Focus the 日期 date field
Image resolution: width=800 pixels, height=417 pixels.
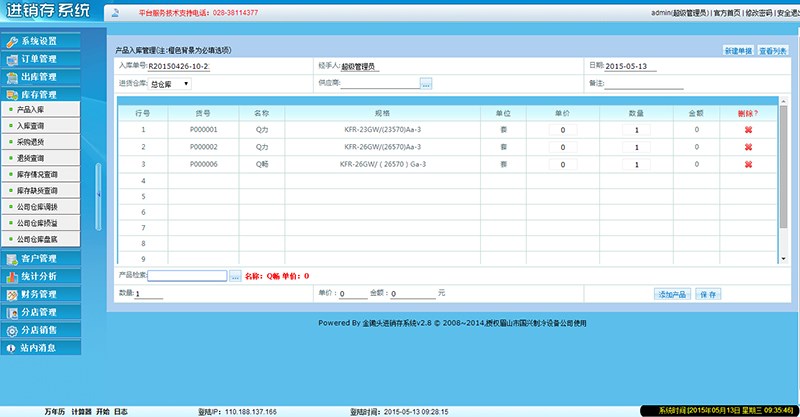(631, 66)
